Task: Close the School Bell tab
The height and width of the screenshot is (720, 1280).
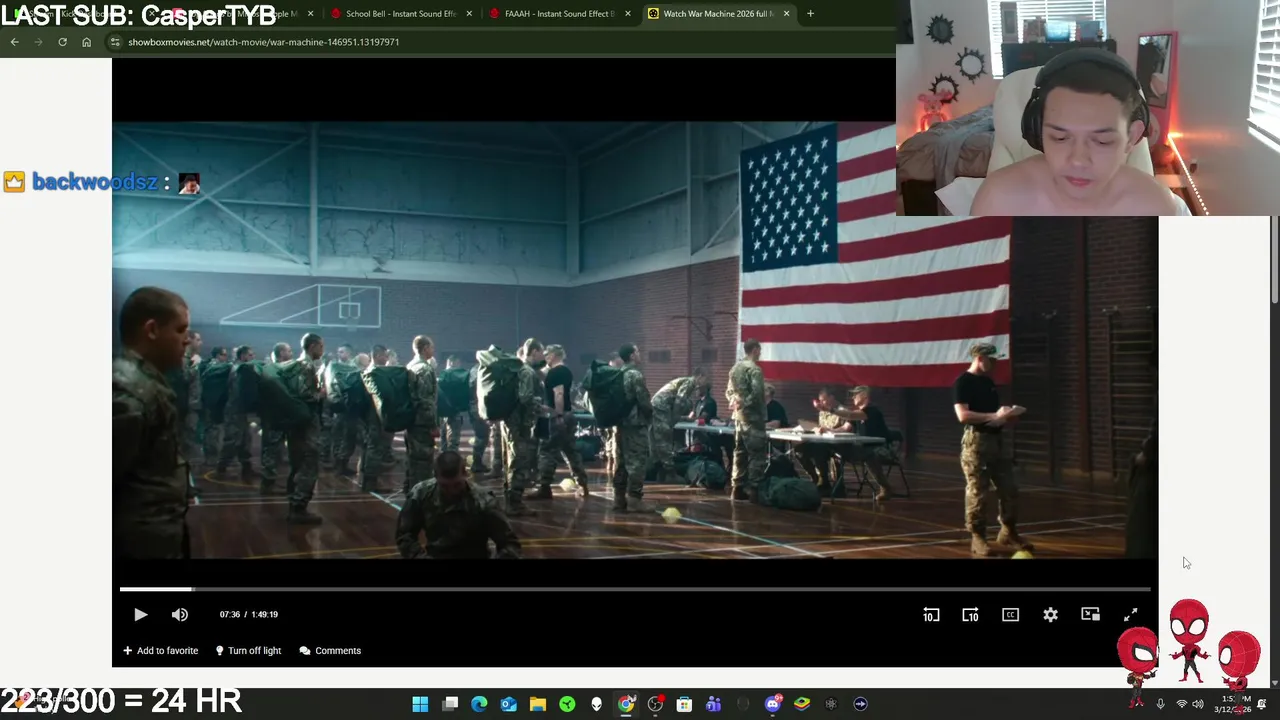Action: 469,14
